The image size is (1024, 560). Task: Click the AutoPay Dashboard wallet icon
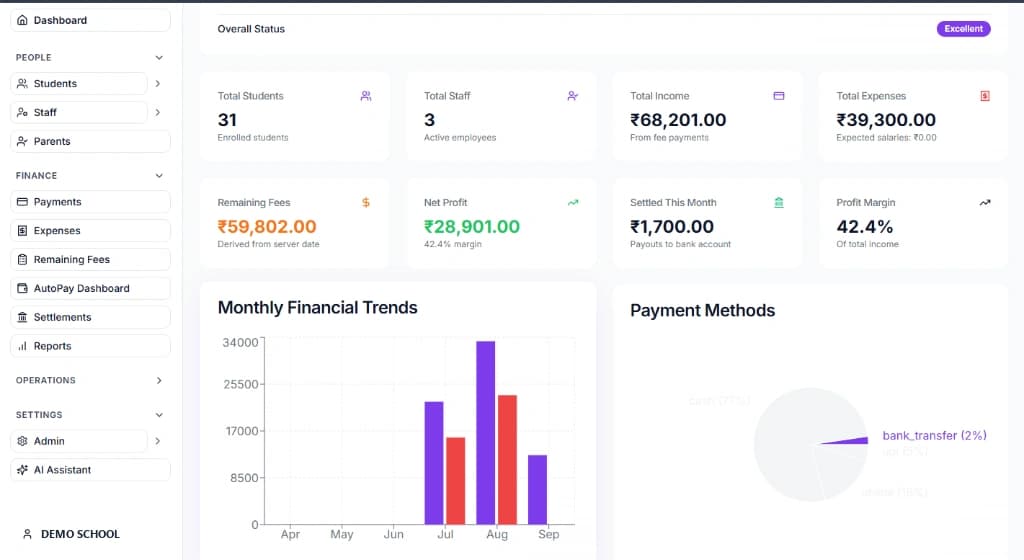click(22, 288)
